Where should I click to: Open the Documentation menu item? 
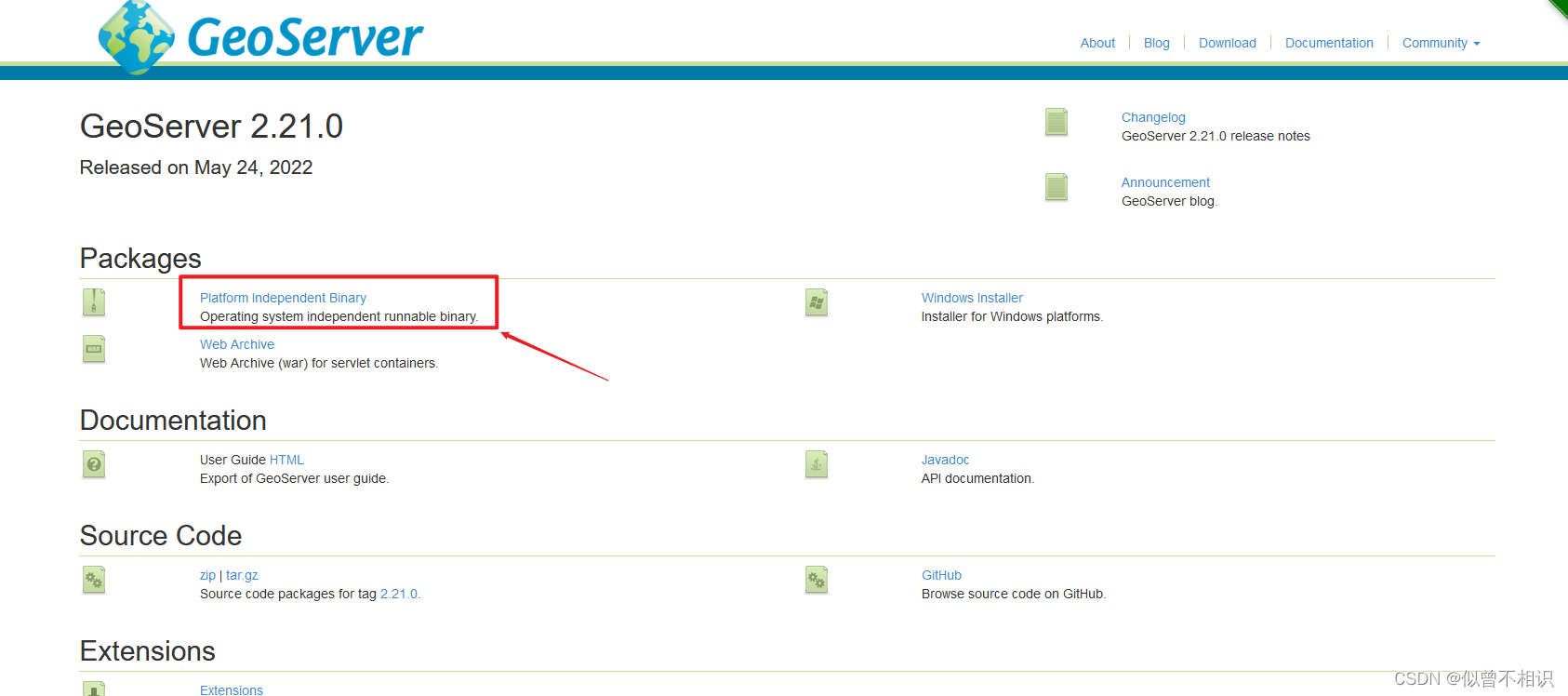click(1329, 43)
